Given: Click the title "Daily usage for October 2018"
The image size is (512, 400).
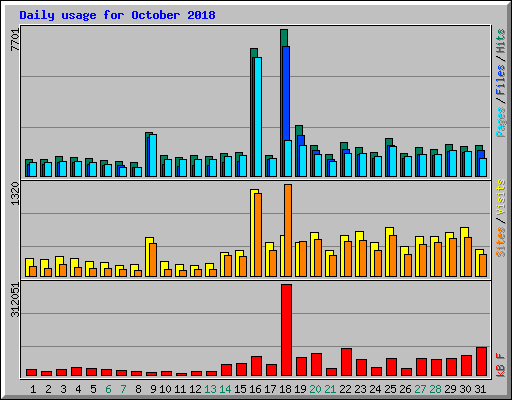Looking at the screenshot, I should (x=117, y=15).
